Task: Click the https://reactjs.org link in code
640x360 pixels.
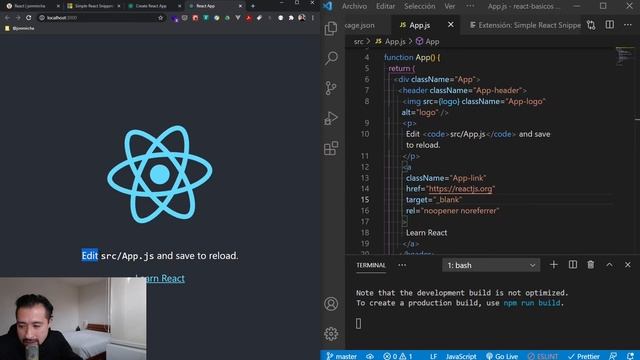Action: coord(460,189)
